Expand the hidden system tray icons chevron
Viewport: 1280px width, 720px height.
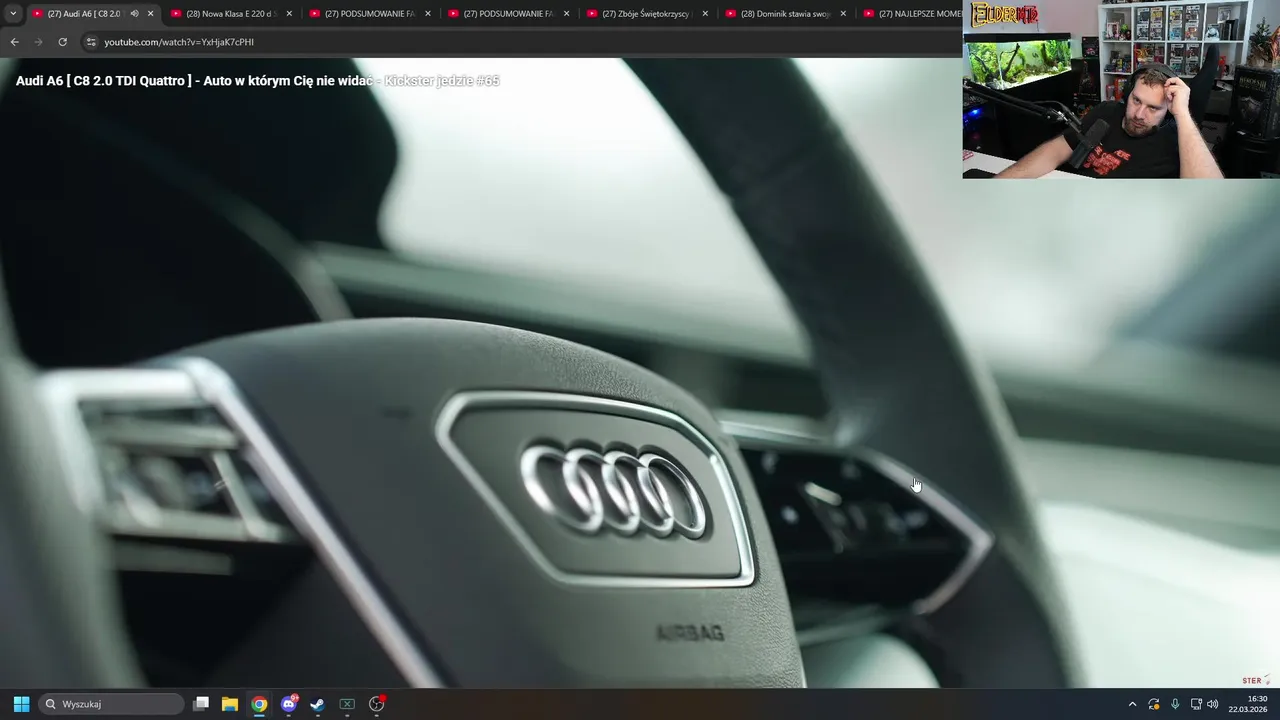[x=1132, y=704]
